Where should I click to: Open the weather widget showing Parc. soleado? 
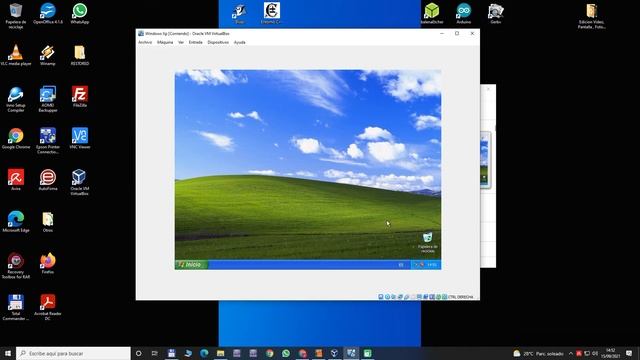(538, 353)
